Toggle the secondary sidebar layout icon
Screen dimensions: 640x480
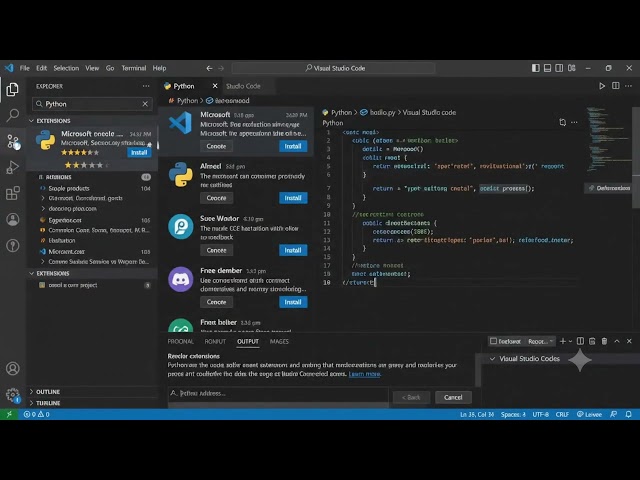(x=559, y=68)
